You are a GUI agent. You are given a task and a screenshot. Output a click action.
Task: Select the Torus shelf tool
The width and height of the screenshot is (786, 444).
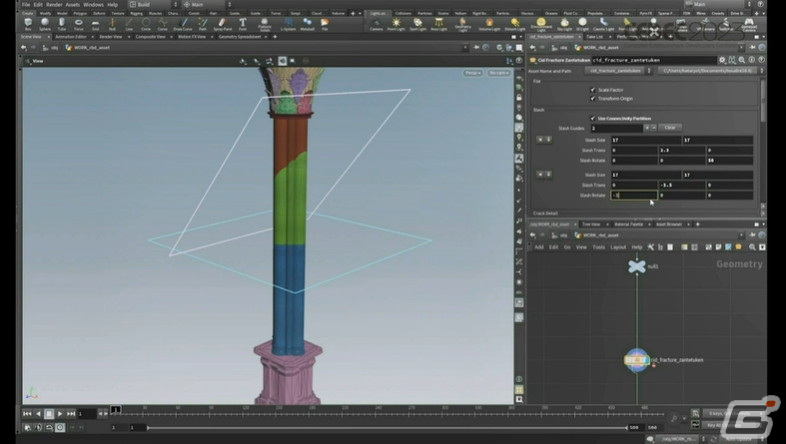[79, 24]
